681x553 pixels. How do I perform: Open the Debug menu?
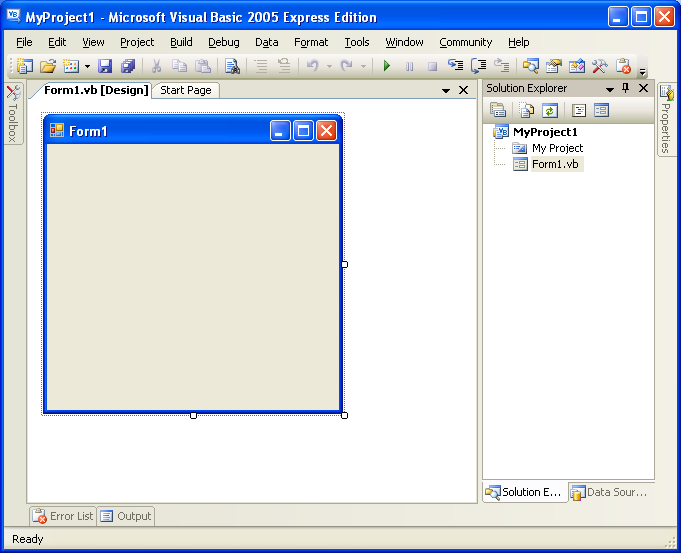pos(224,42)
